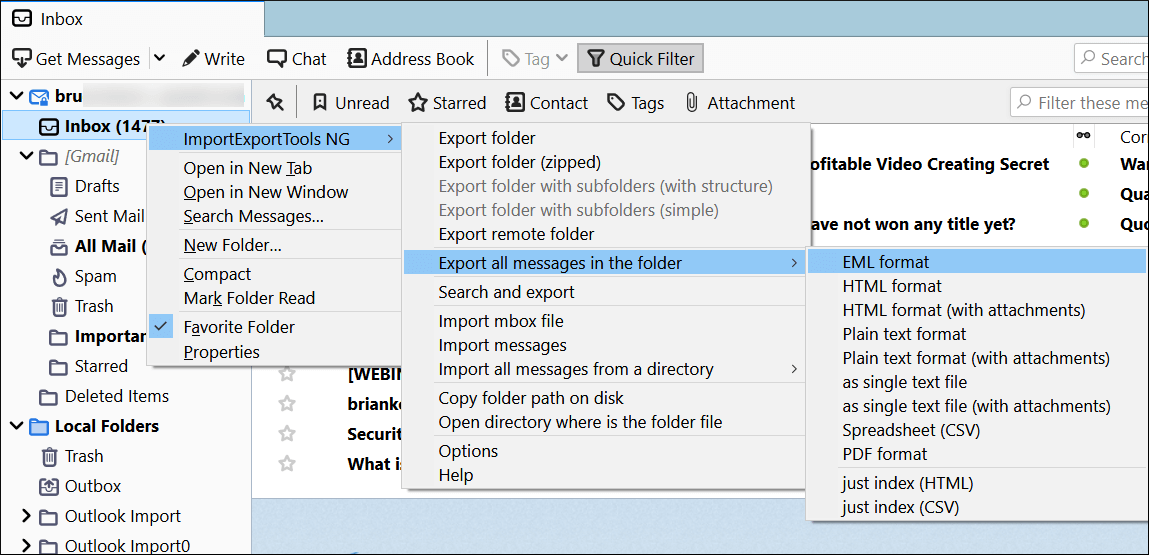Toggle the pin (keep filters) icon
Screen dimensions: 1149x555
275,103
